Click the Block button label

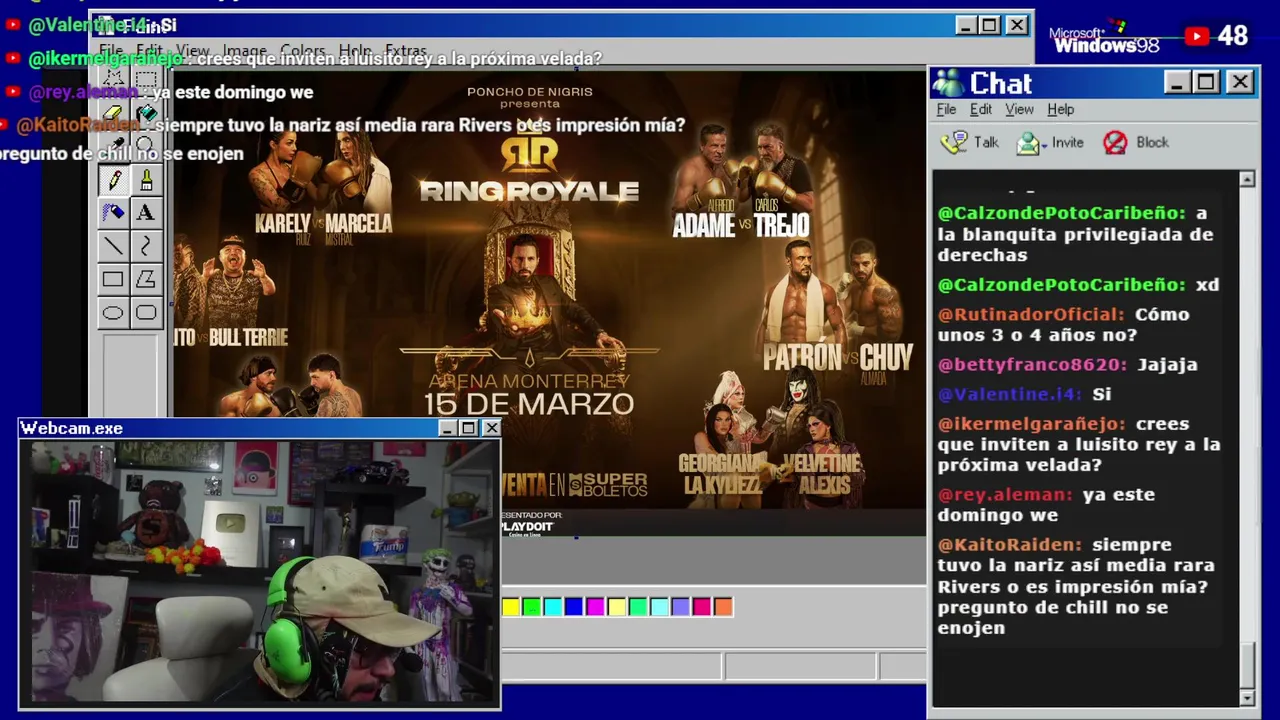1152,142
